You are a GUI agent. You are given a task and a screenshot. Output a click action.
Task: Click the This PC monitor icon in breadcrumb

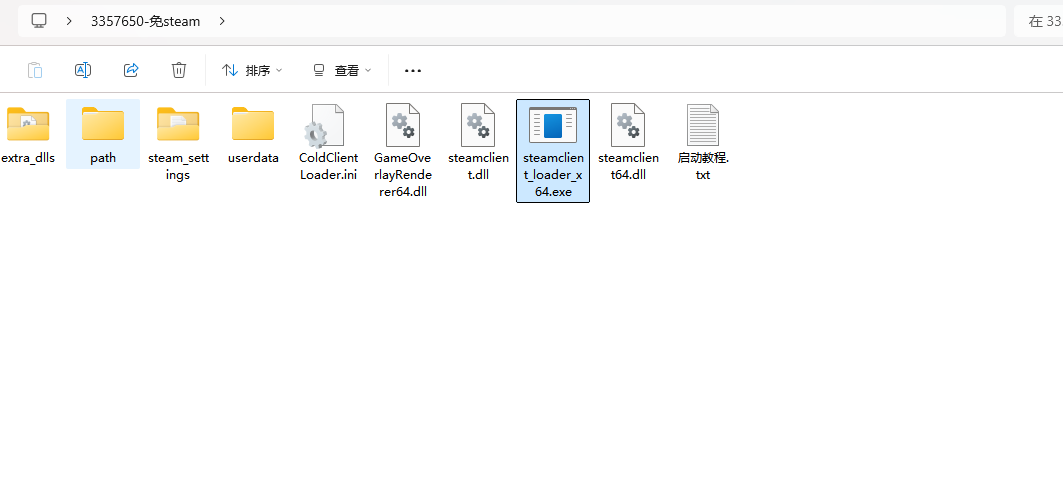point(39,21)
